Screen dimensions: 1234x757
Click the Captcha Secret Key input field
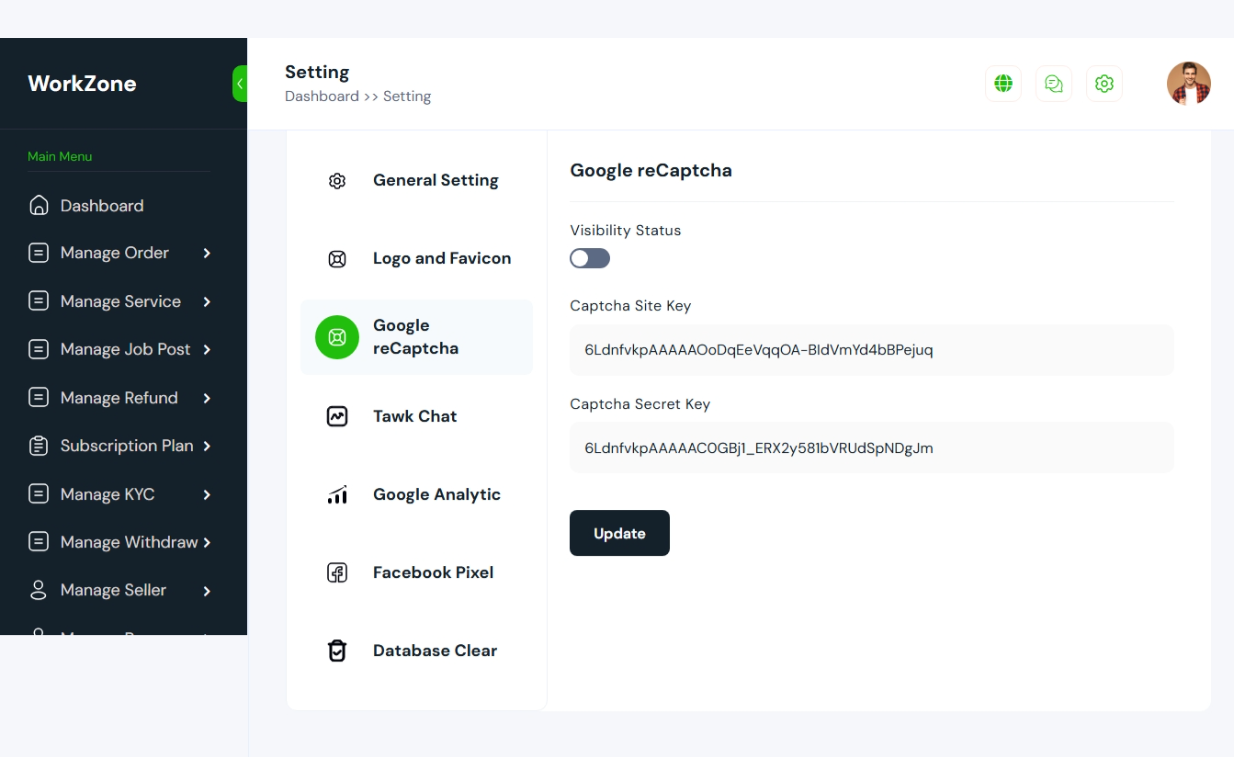click(872, 448)
